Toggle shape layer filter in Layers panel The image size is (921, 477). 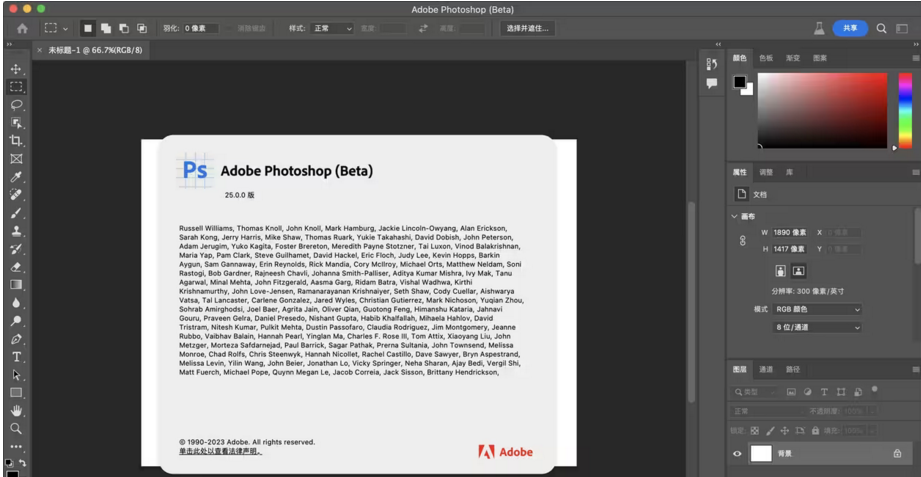(841, 392)
